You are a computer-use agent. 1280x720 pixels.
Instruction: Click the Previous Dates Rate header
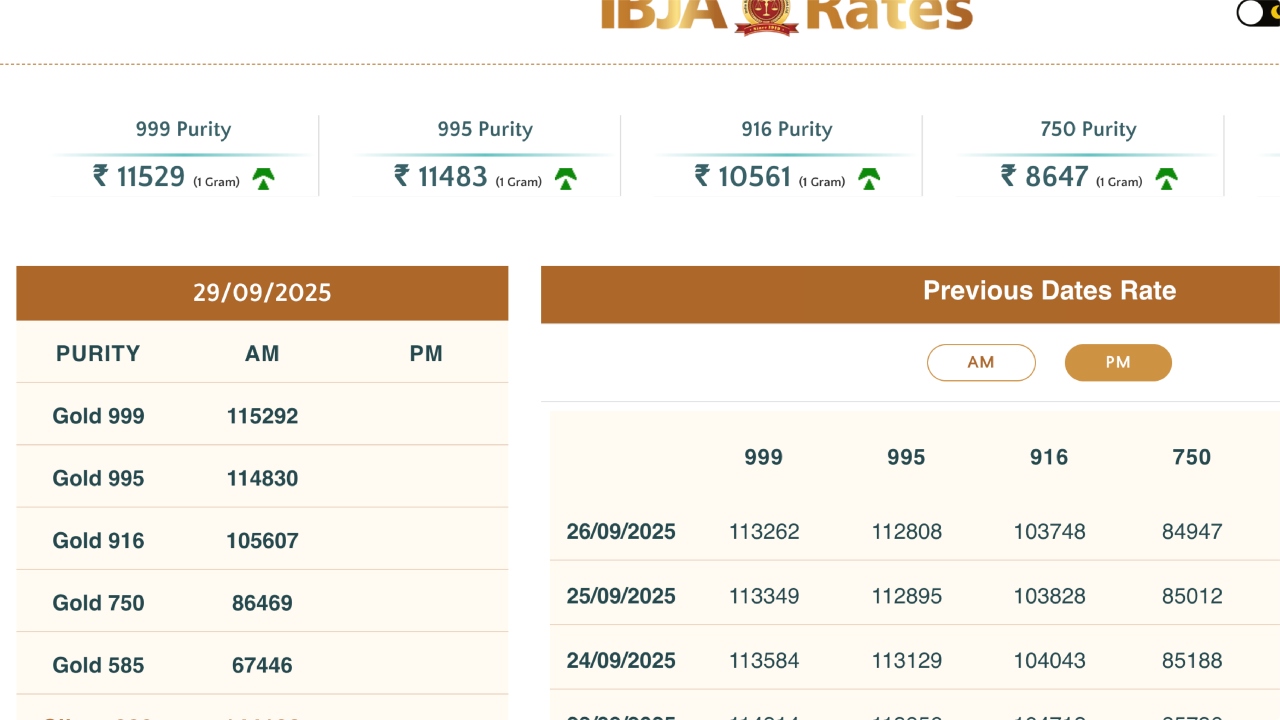(1049, 291)
